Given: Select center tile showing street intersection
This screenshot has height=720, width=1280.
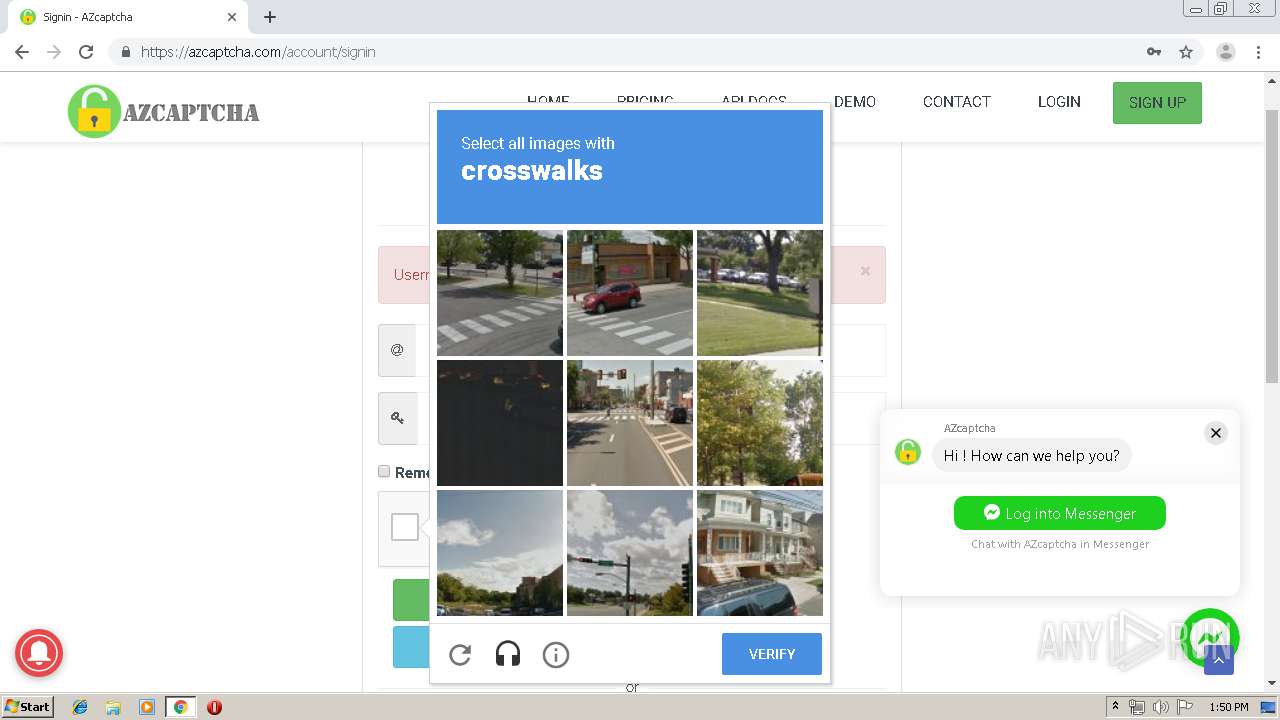Looking at the screenshot, I should (630, 423).
